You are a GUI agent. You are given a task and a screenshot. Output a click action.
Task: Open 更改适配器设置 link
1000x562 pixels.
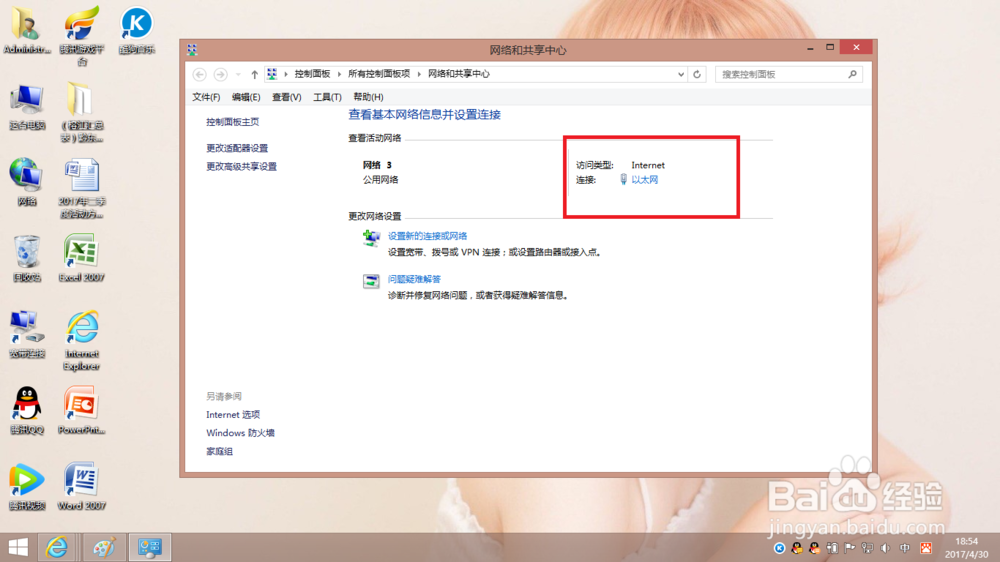click(237, 148)
